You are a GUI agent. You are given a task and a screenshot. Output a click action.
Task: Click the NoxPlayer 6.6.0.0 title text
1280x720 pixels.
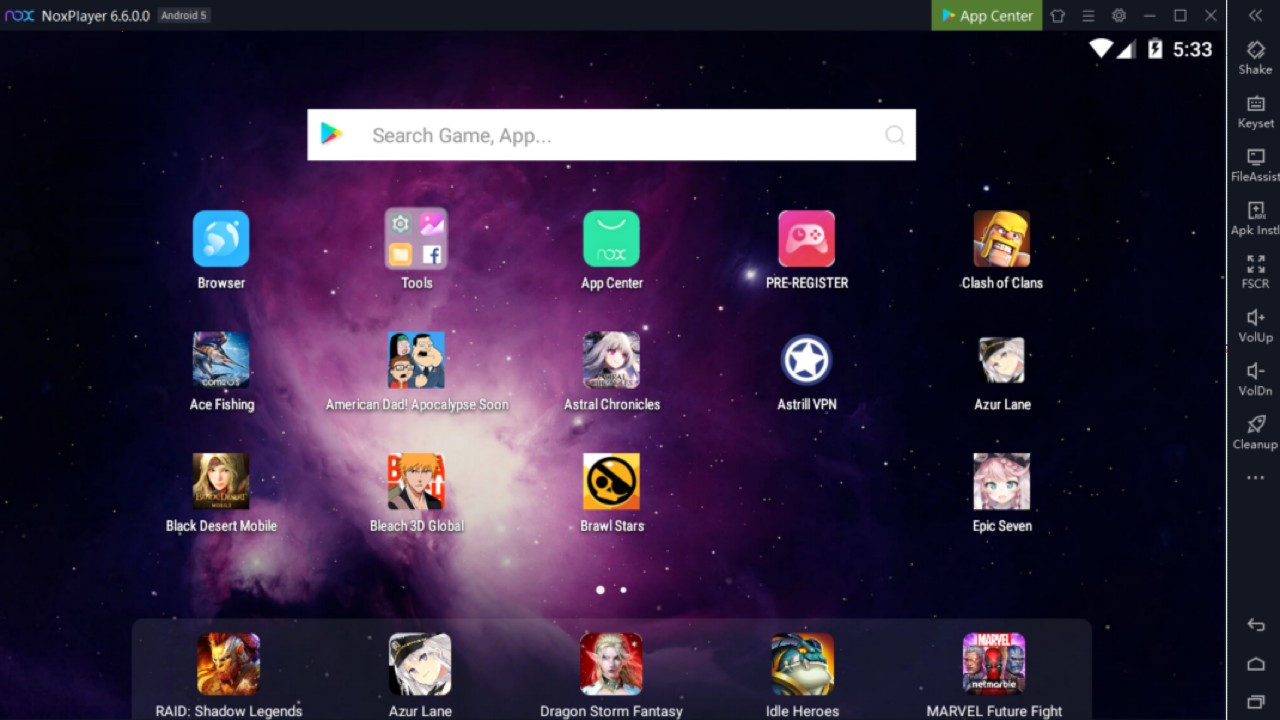[x=95, y=16]
